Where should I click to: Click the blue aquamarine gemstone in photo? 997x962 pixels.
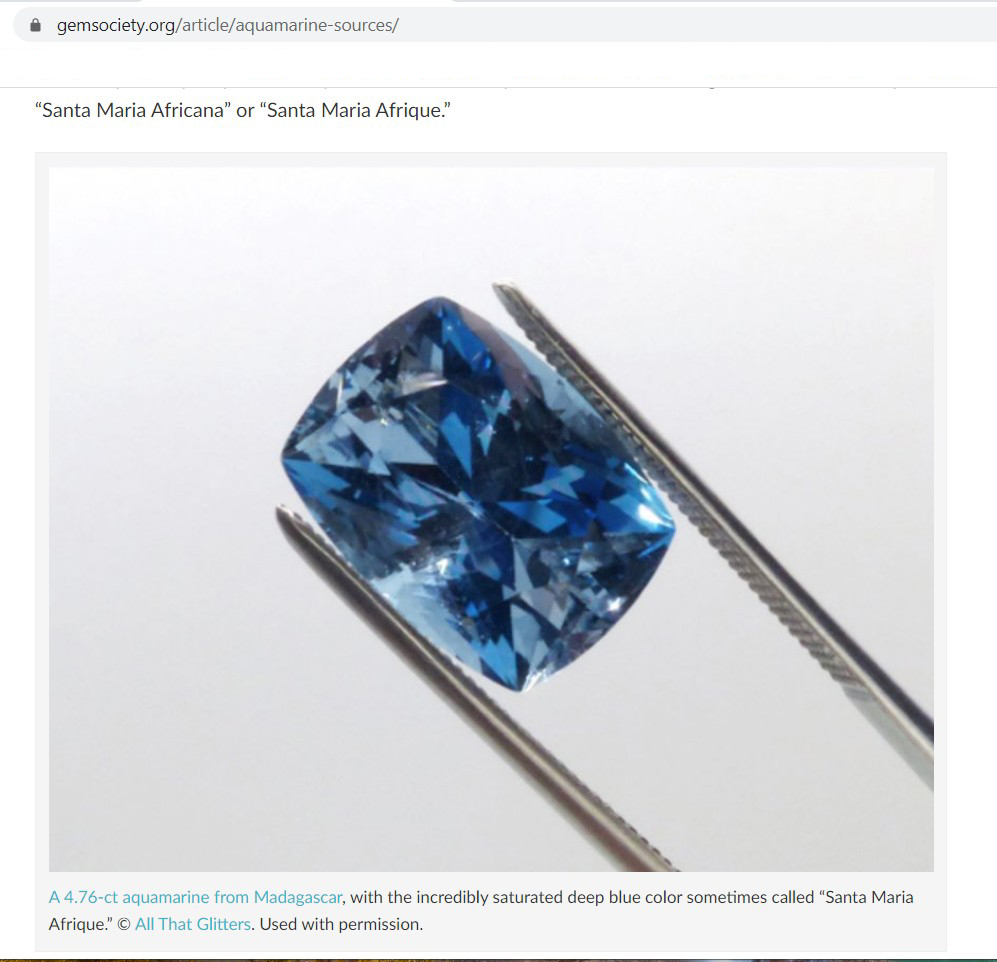tap(478, 493)
